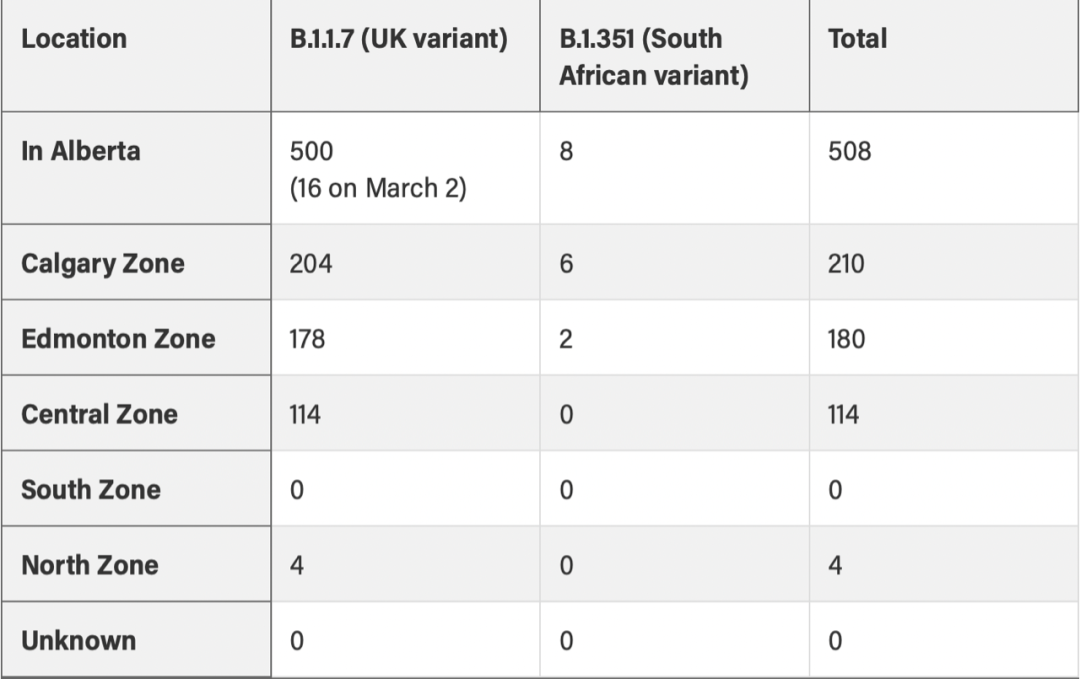
Task: Select the South Zone row label
Action: [x=91, y=490]
